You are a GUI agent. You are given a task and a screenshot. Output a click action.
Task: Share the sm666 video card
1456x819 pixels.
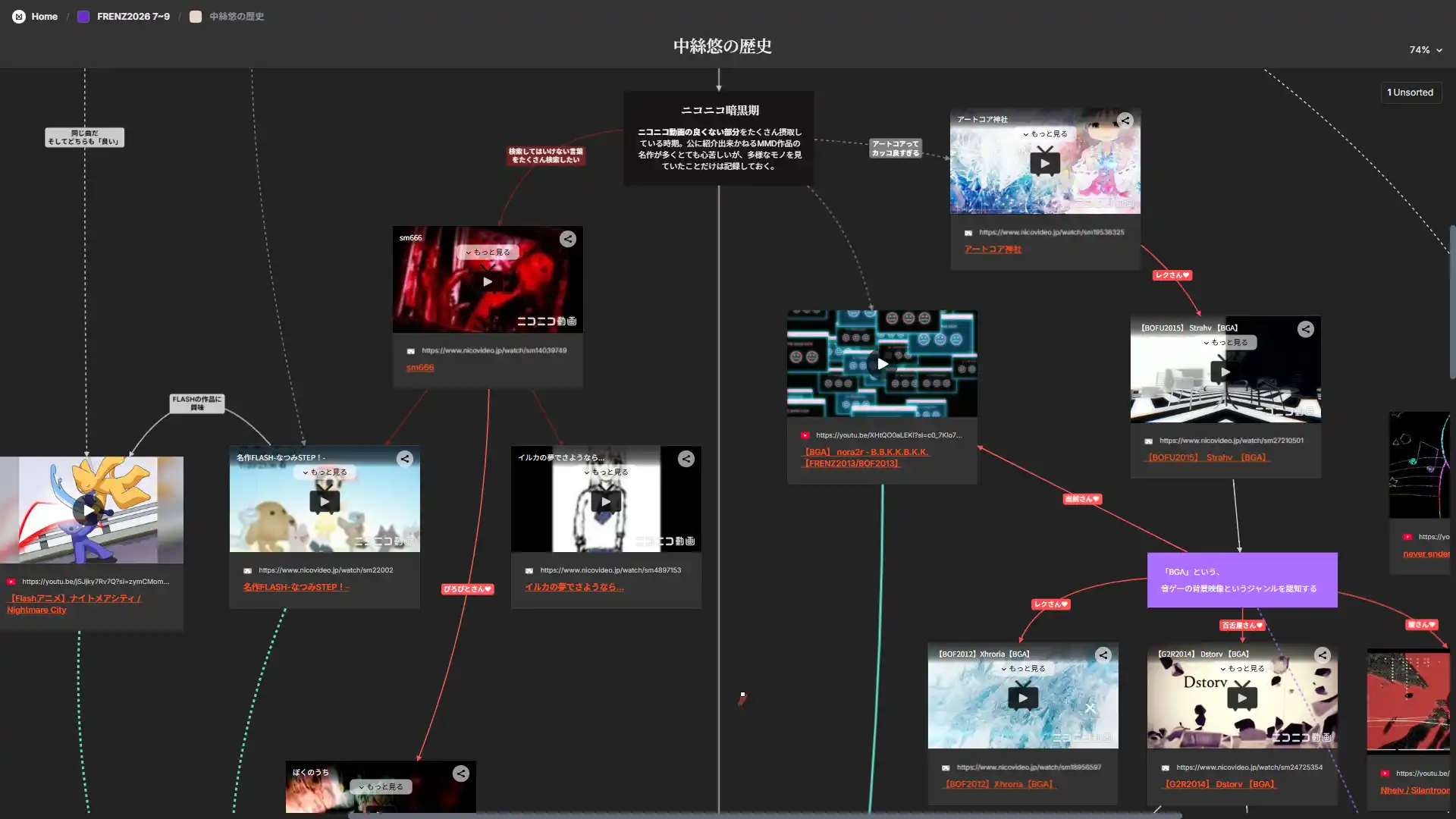click(568, 239)
